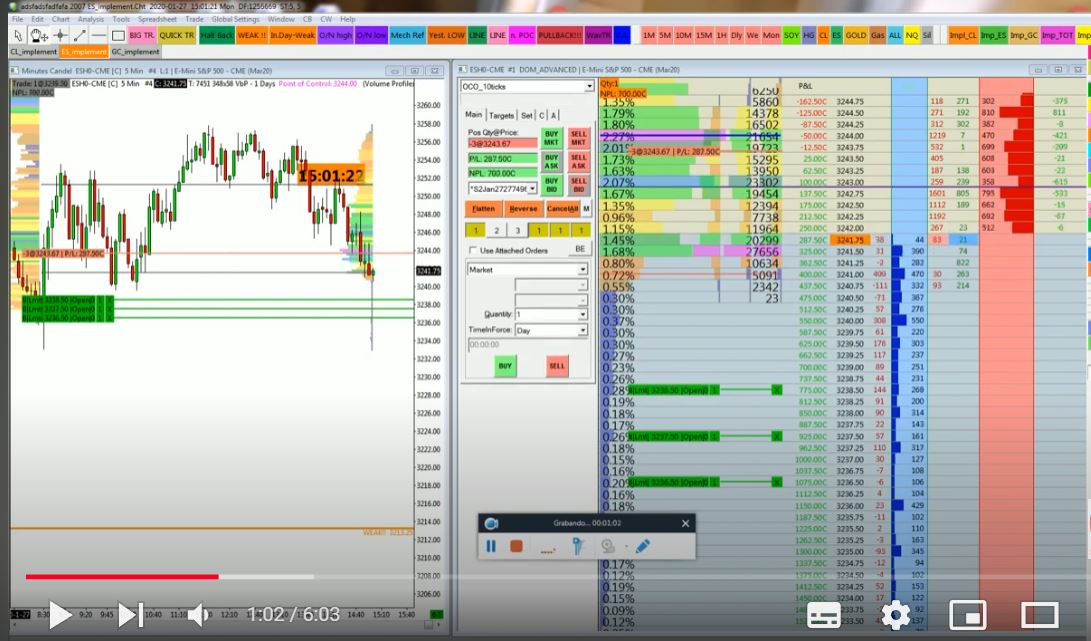Click the SELL MKT button
This screenshot has width=1091, height=641.
(579, 138)
